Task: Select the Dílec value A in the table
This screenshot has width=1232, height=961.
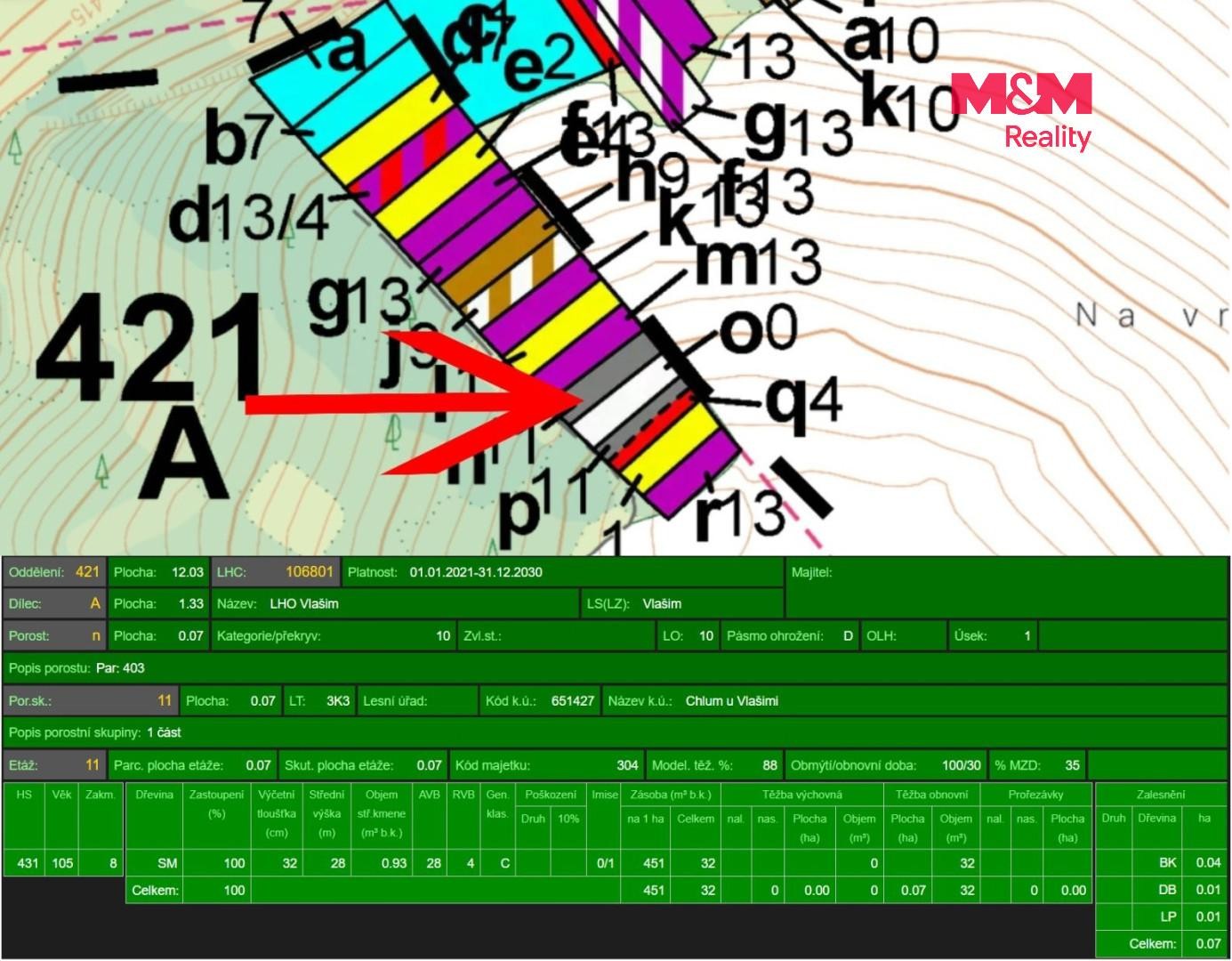Action: 95,603
